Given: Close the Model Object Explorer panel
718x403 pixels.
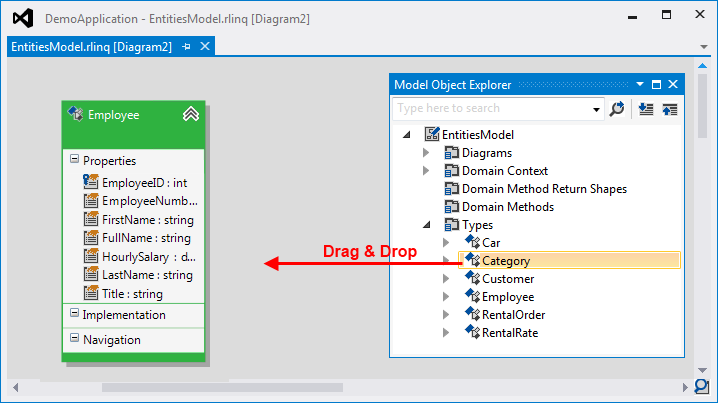Looking at the screenshot, I should (x=673, y=84).
